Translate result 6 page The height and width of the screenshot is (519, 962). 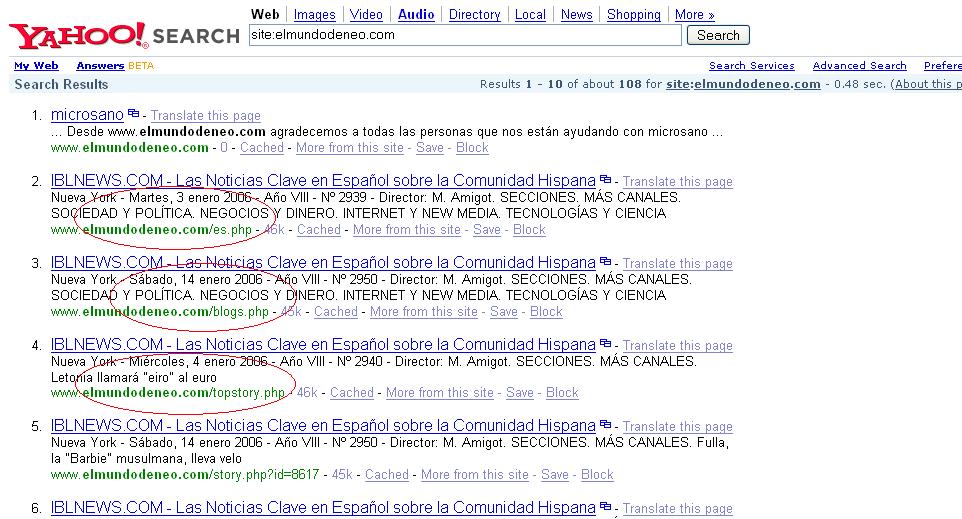677,509
